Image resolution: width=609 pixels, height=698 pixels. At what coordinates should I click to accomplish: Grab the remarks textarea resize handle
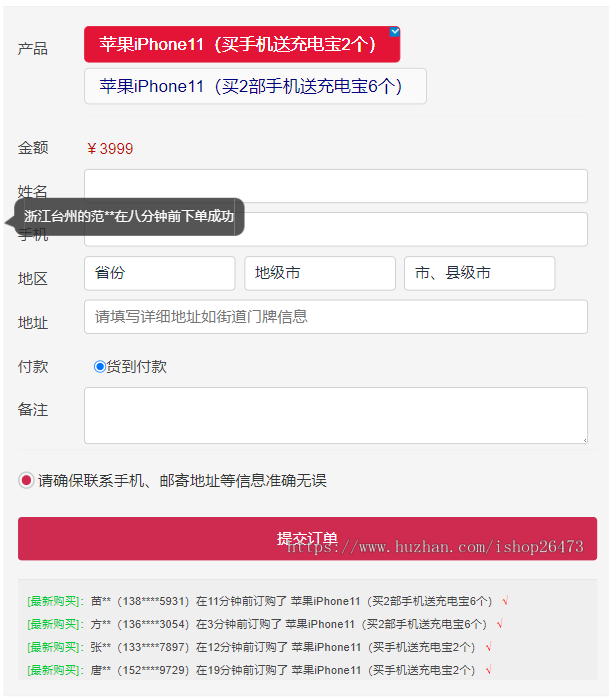tap(585, 441)
